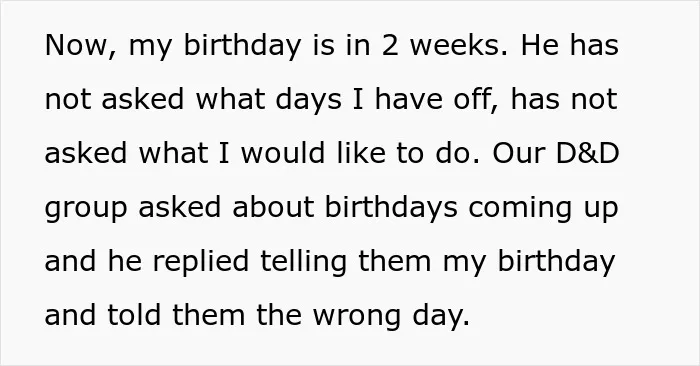Screen dimensions: 700x366
Task: Click the word 'asked' in second line
Action: pos(142,99)
